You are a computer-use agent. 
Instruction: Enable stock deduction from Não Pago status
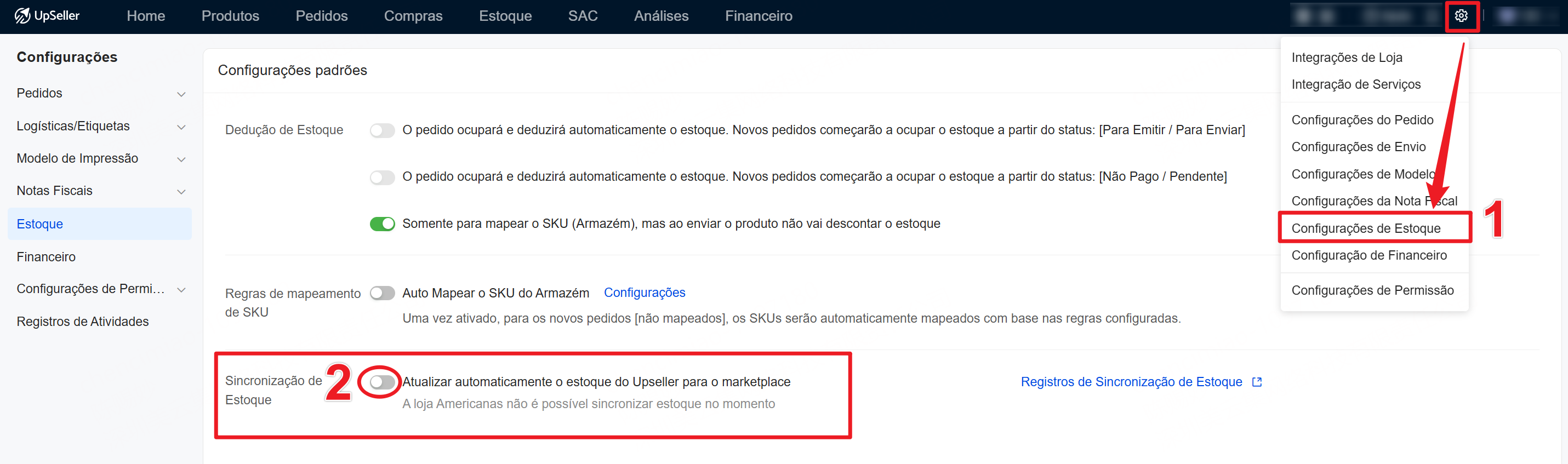click(x=381, y=177)
